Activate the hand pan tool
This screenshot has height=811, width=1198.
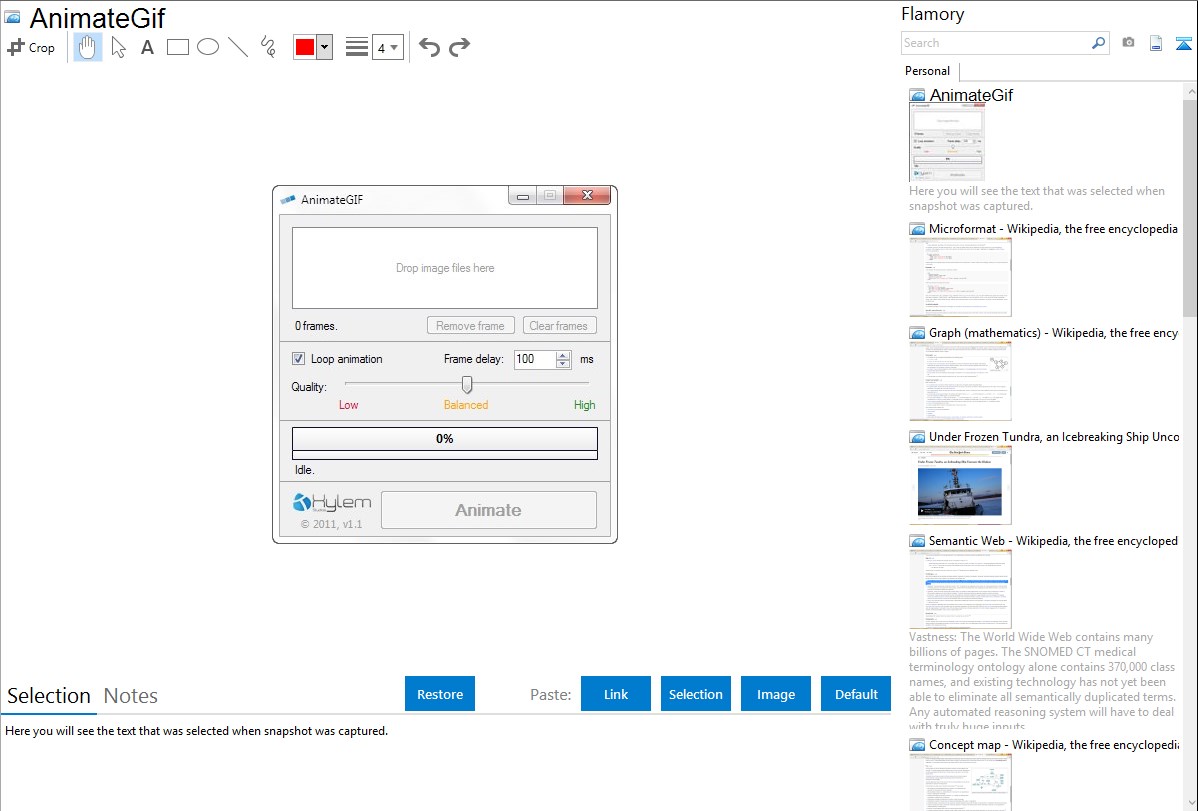tap(88, 47)
